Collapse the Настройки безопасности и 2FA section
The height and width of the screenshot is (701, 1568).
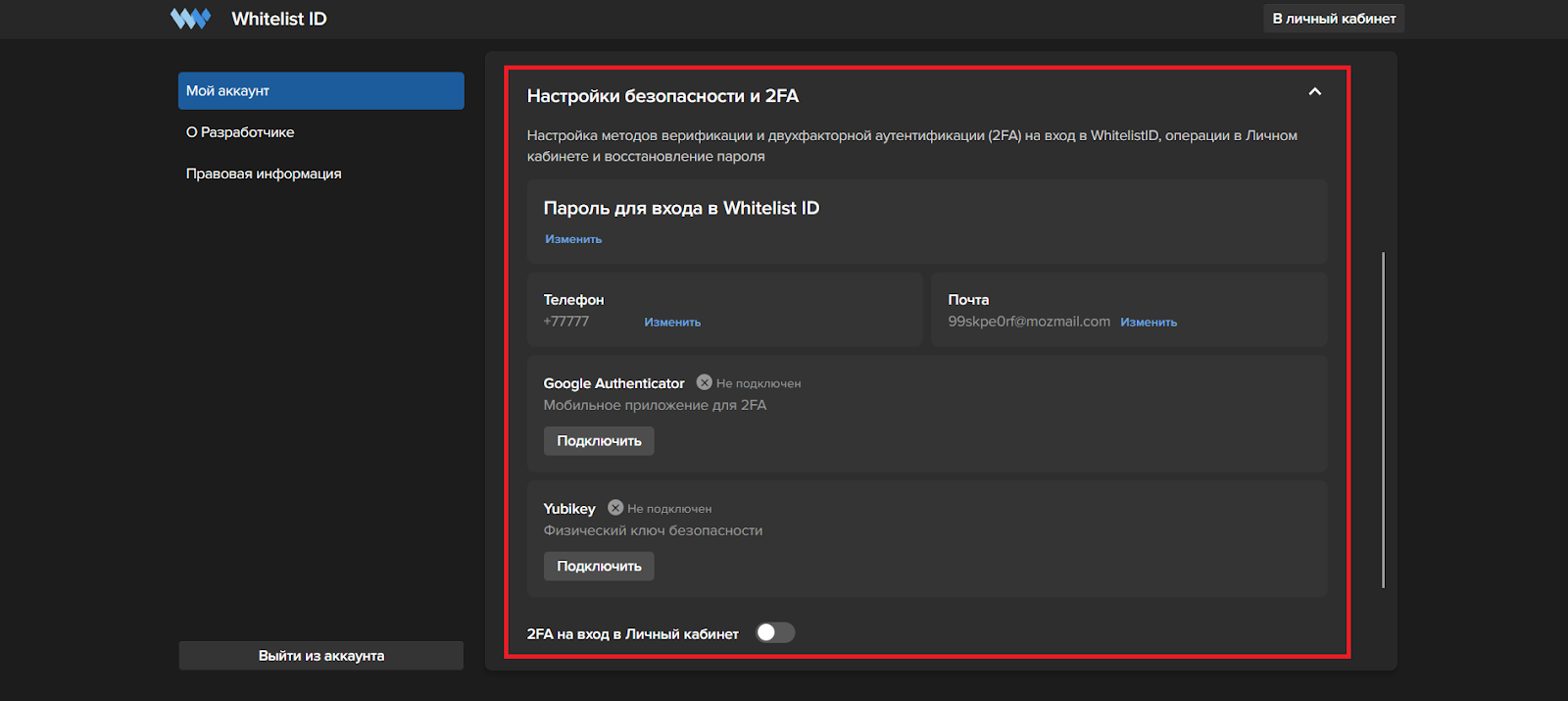point(1315,91)
